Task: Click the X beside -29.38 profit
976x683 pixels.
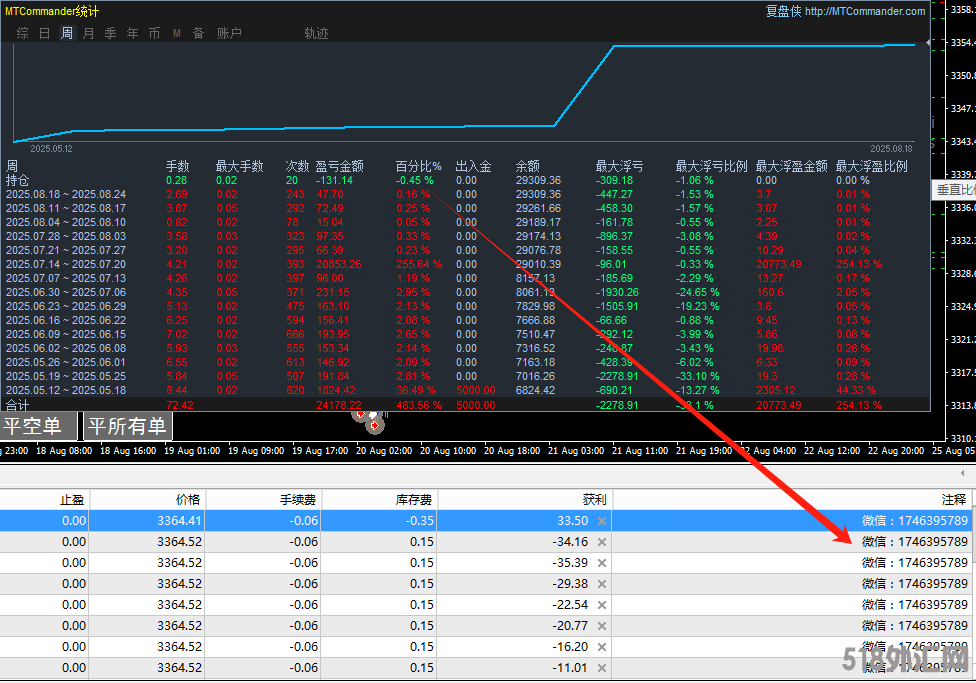Action: point(601,584)
